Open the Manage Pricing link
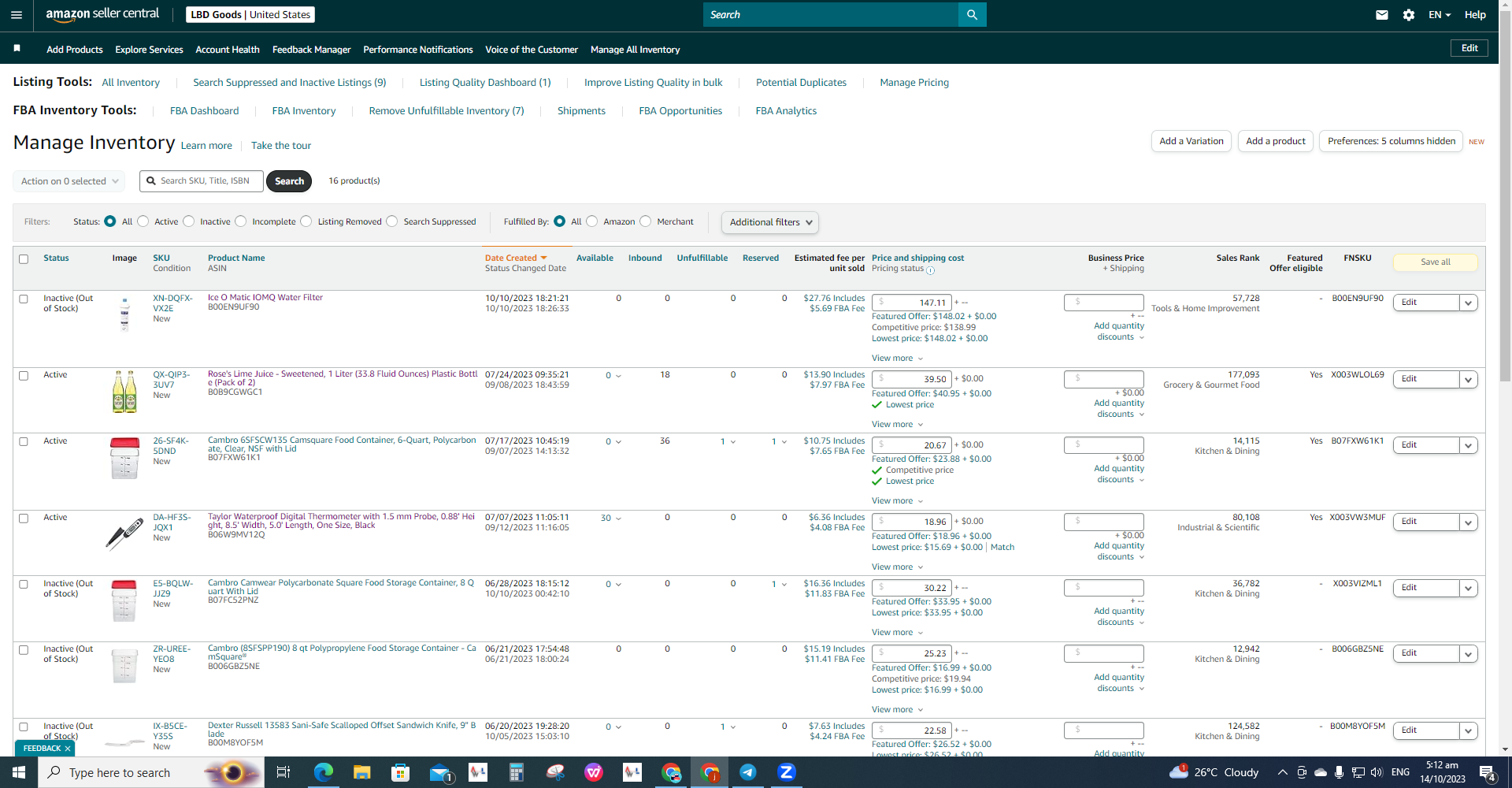1512x788 pixels. click(x=914, y=83)
